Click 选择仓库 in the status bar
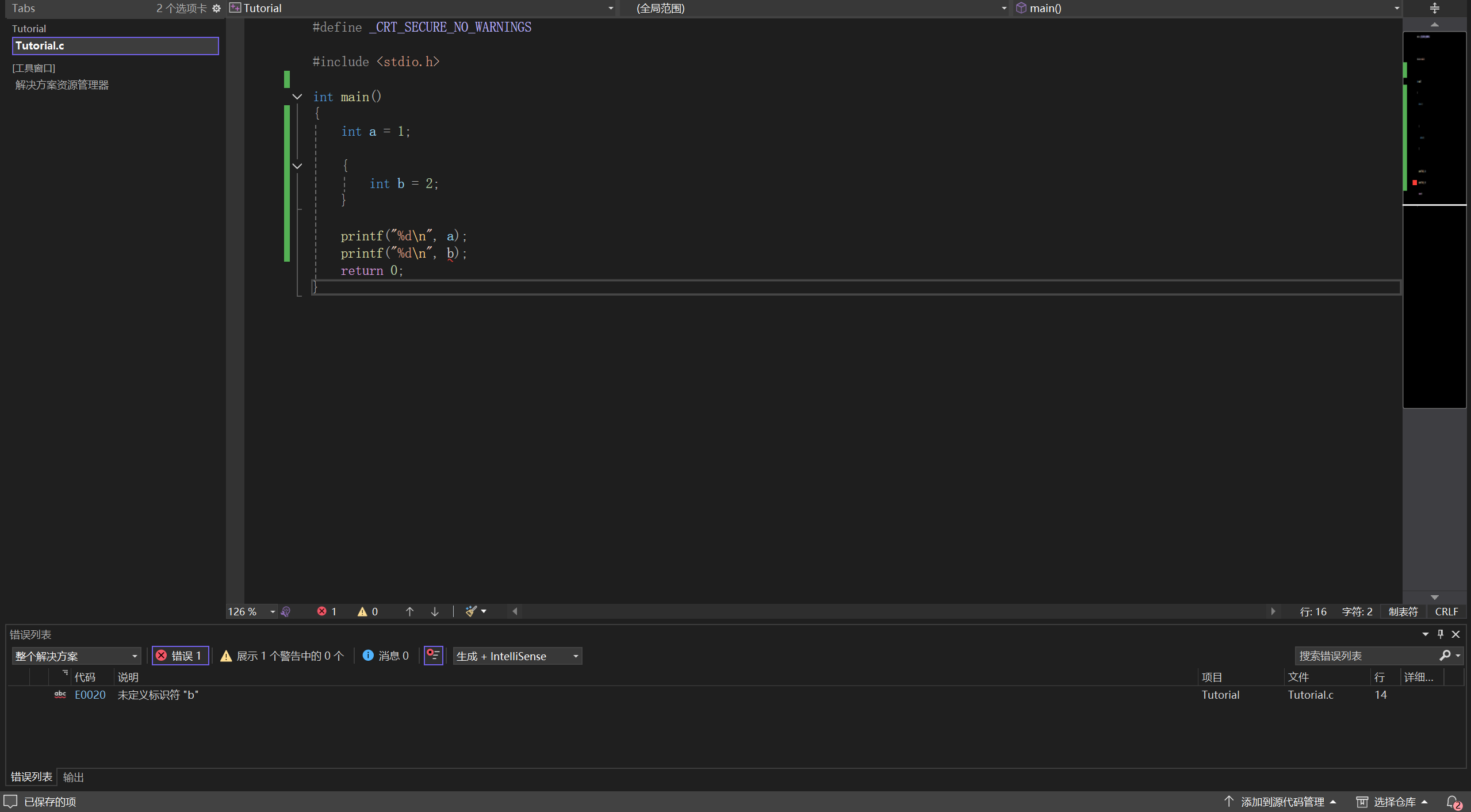1471x812 pixels. tap(1392, 802)
